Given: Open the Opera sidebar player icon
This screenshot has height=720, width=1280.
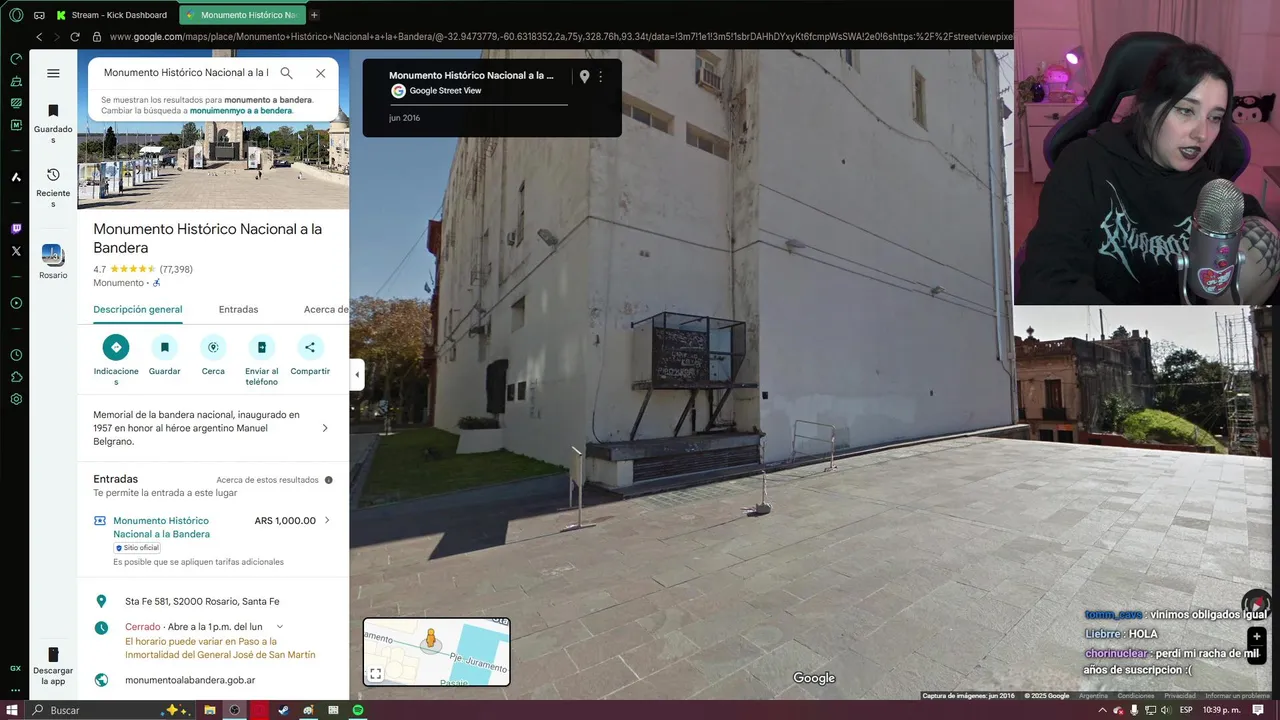Looking at the screenshot, I should coord(16,303).
